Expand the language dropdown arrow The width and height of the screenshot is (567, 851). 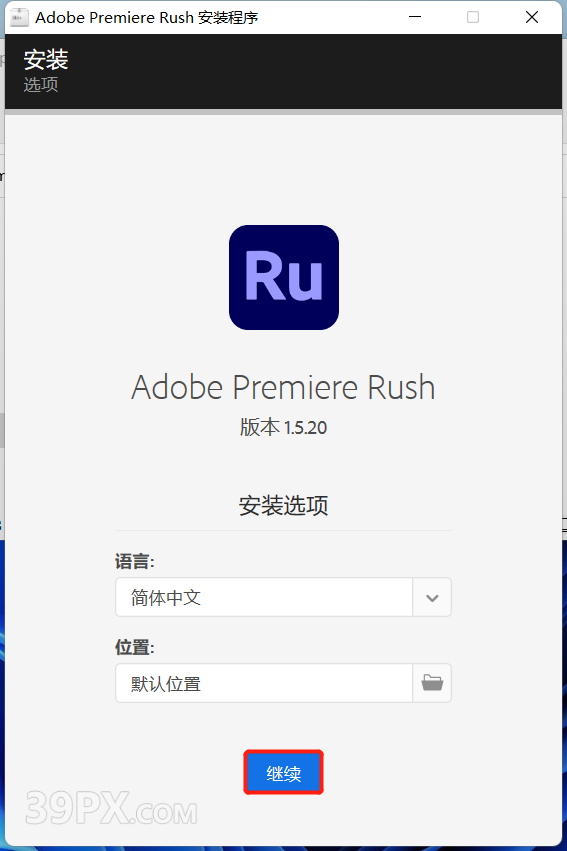pyautogui.click(x=432, y=598)
